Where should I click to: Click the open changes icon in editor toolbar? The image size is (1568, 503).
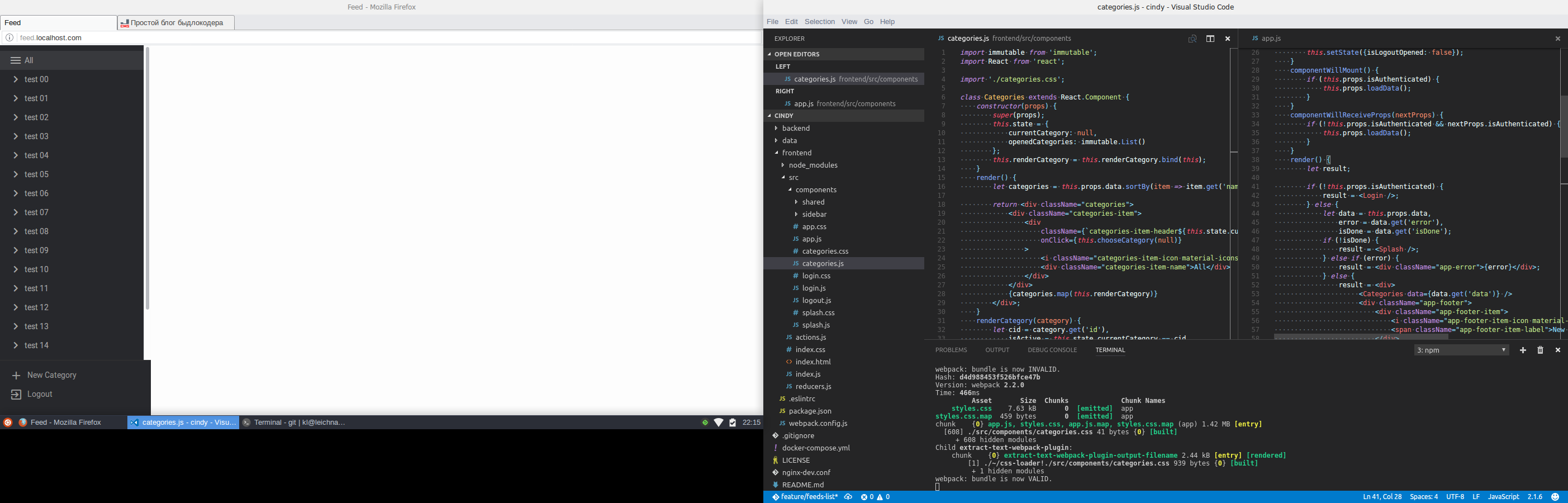point(1192,39)
